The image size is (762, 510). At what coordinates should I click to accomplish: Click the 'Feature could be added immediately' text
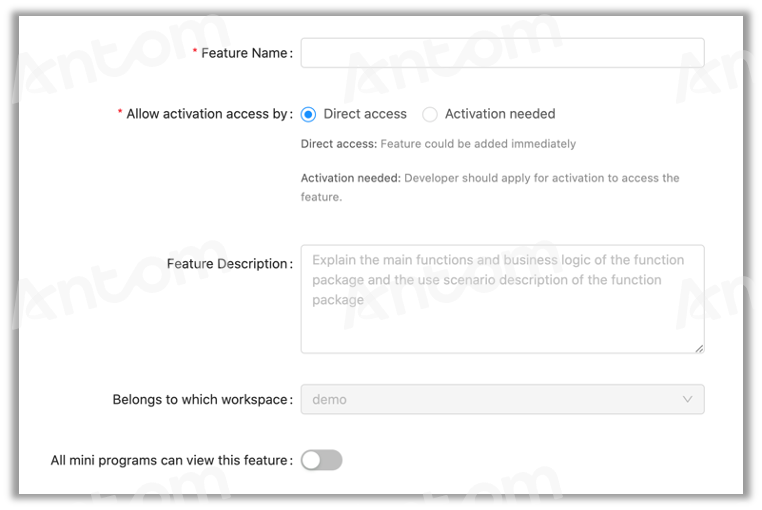point(478,144)
